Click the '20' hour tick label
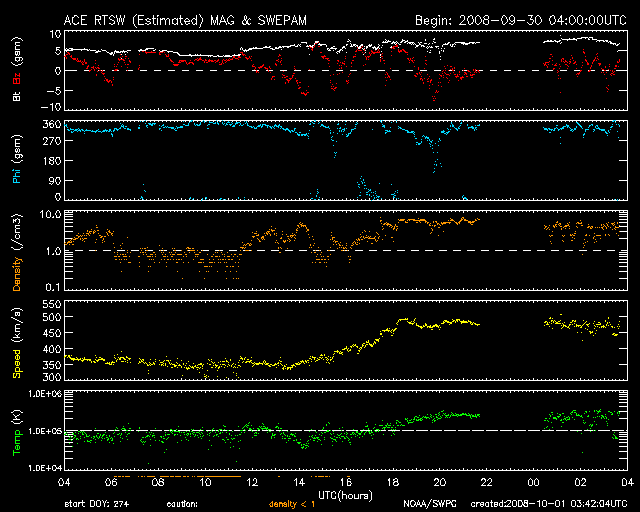The height and width of the screenshot is (512, 640). [440, 483]
